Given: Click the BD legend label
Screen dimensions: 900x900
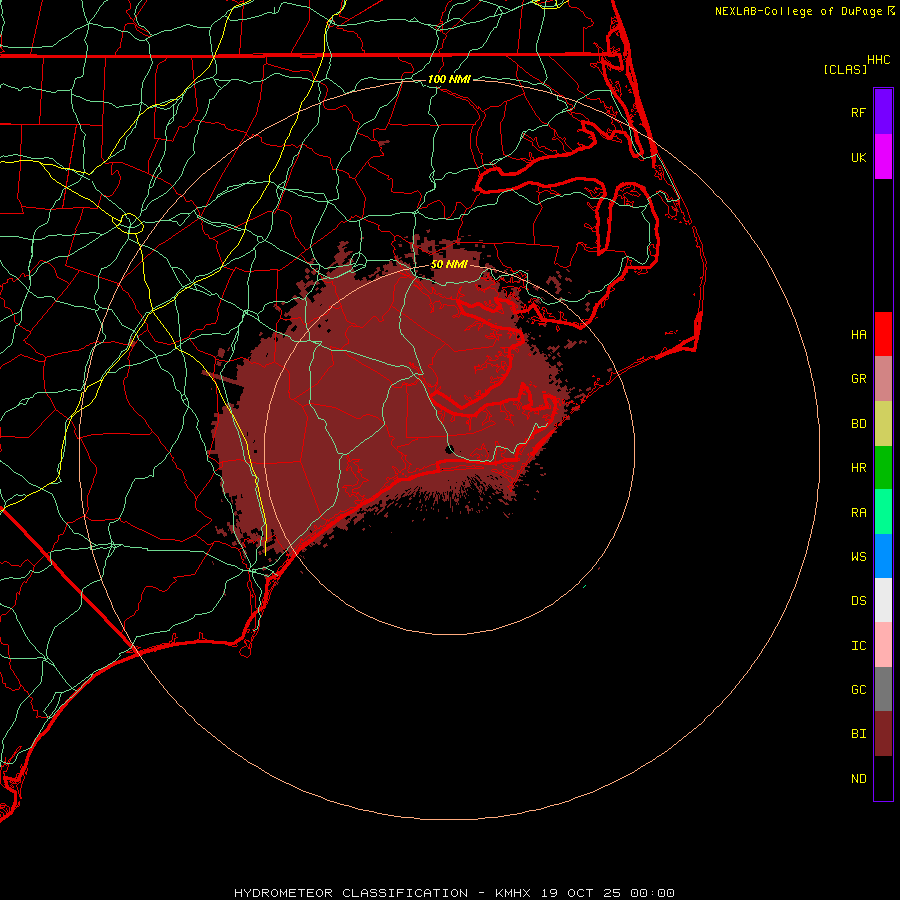Looking at the screenshot, I should click(x=858, y=424).
